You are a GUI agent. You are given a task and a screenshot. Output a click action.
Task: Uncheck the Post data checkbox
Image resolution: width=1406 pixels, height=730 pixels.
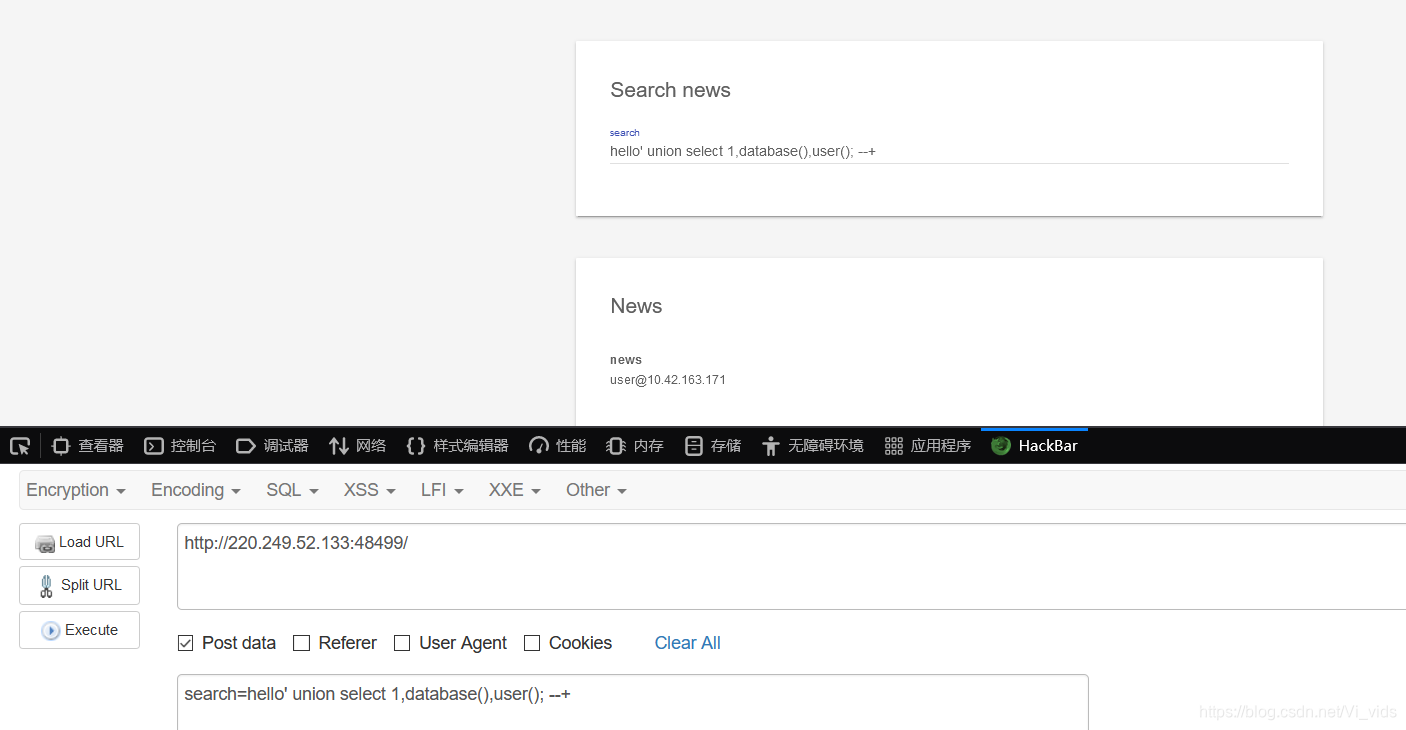(185, 643)
